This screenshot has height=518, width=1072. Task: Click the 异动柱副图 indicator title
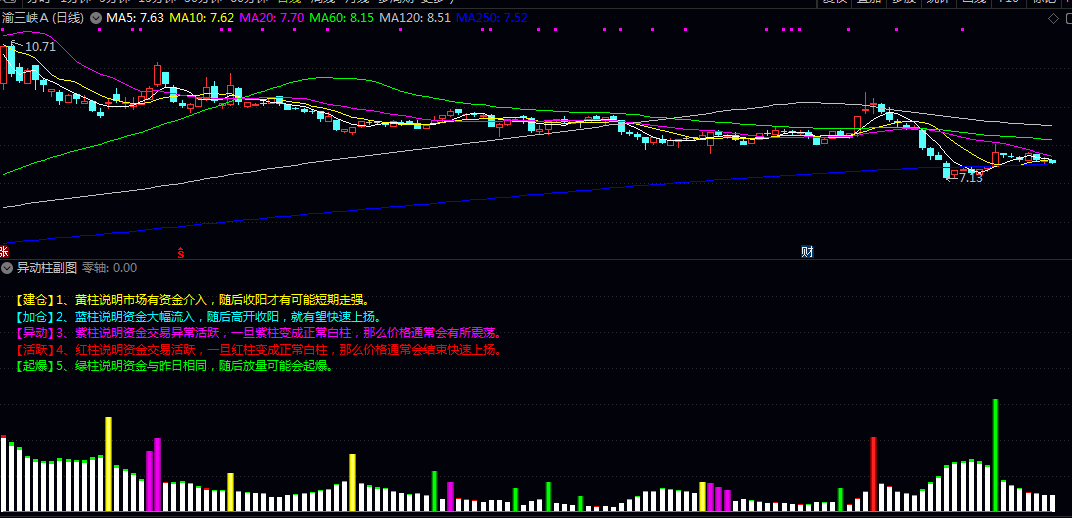coord(47,268)
